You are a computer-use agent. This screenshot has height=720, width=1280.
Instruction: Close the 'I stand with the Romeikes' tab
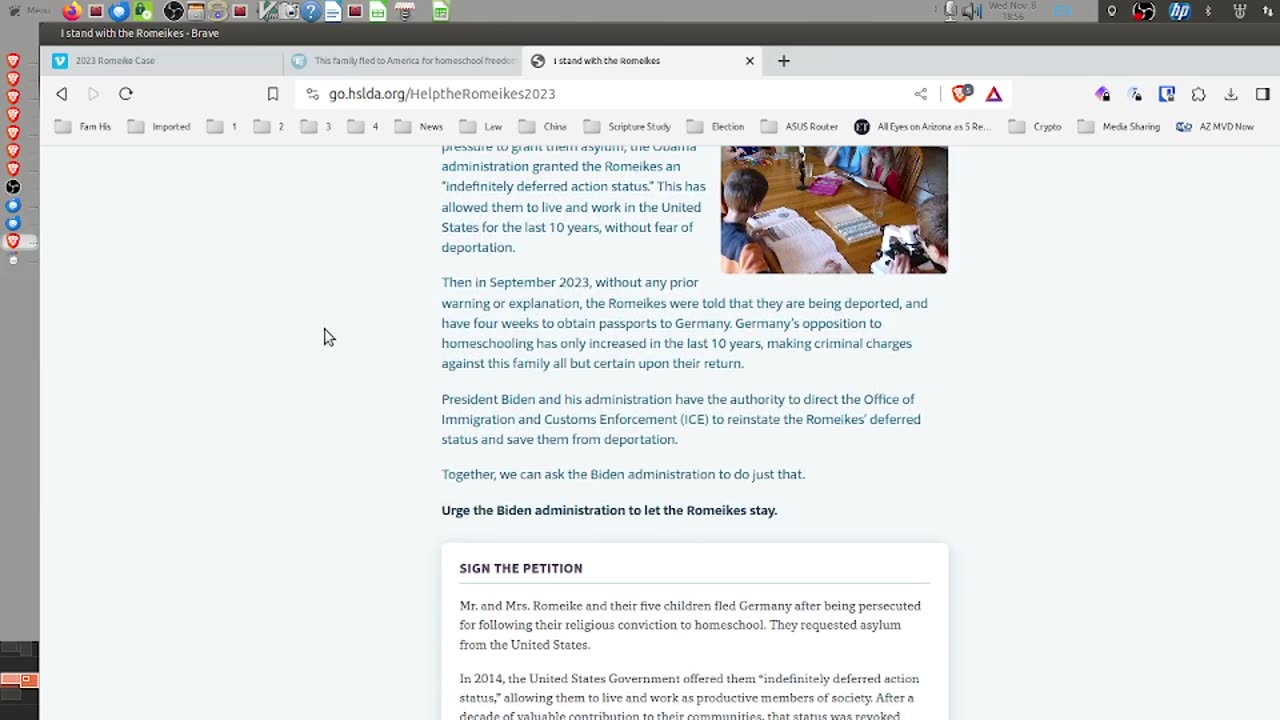(x=750, y=61)
